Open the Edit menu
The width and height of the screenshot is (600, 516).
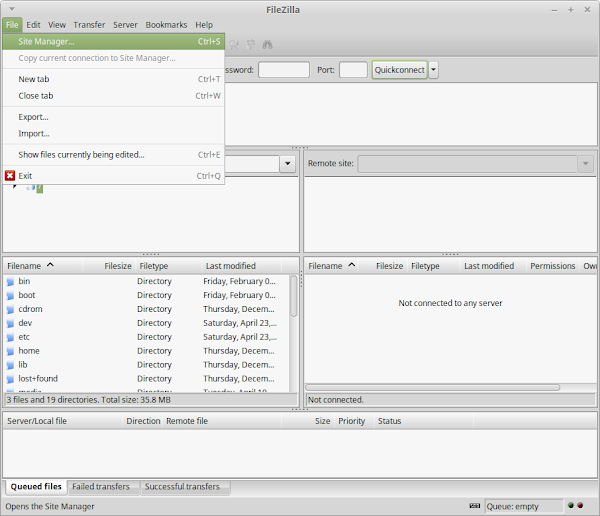pyautogui.click(x=33, y=25)
